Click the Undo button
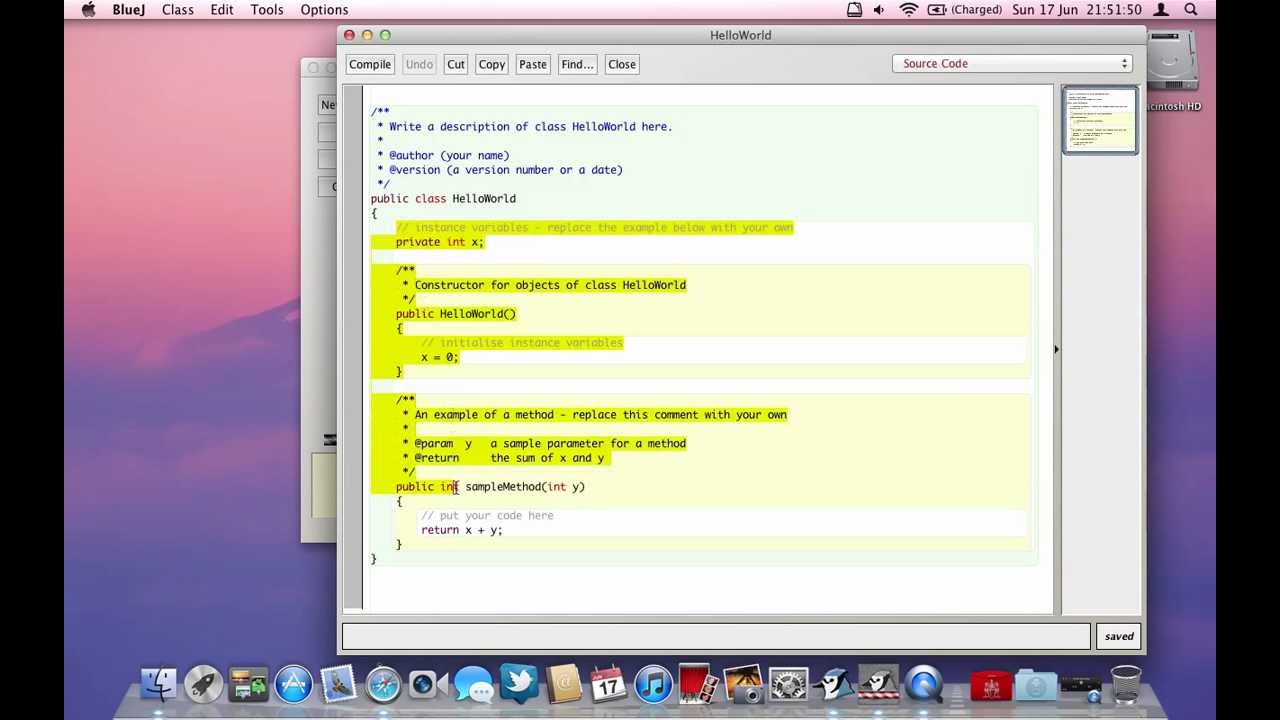The image size is (1280, 720). pyautogui.click(x=419, y=64)
